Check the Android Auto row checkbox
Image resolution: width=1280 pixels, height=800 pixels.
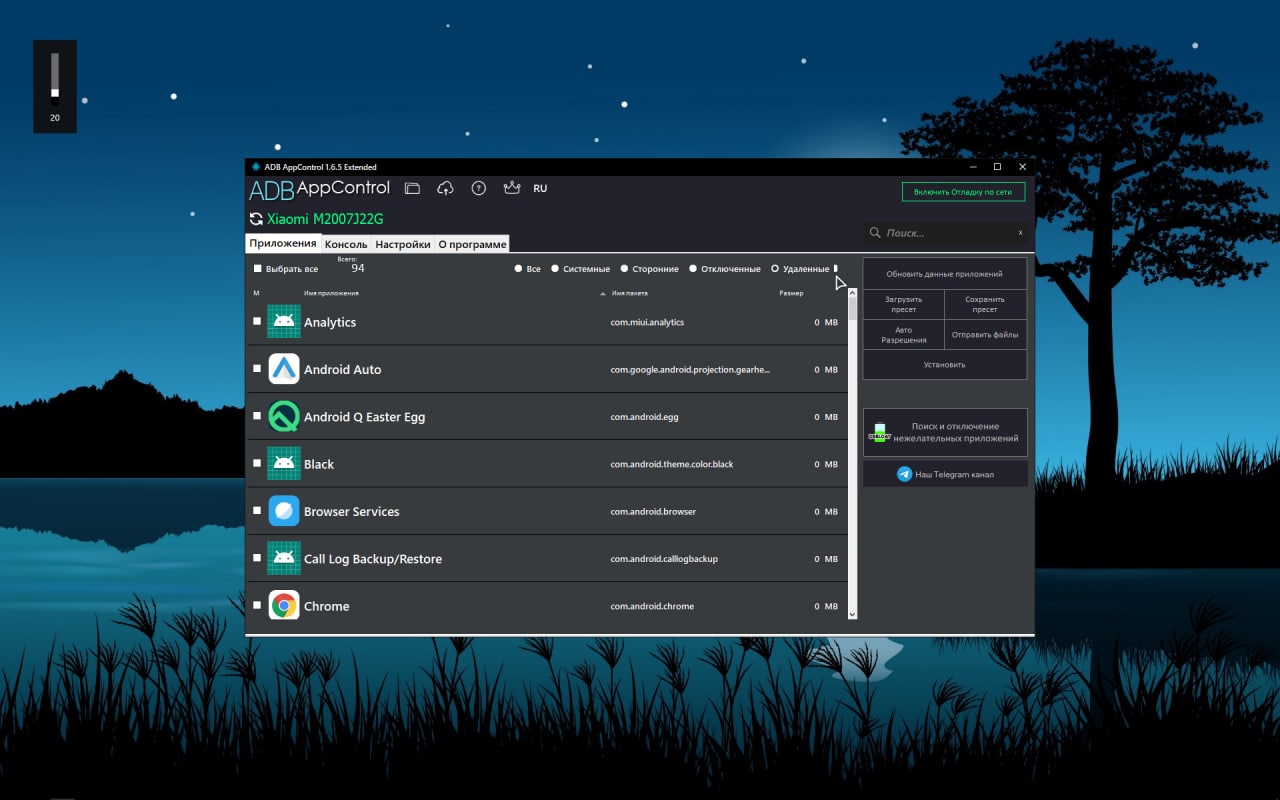click(x=257, y=369)
